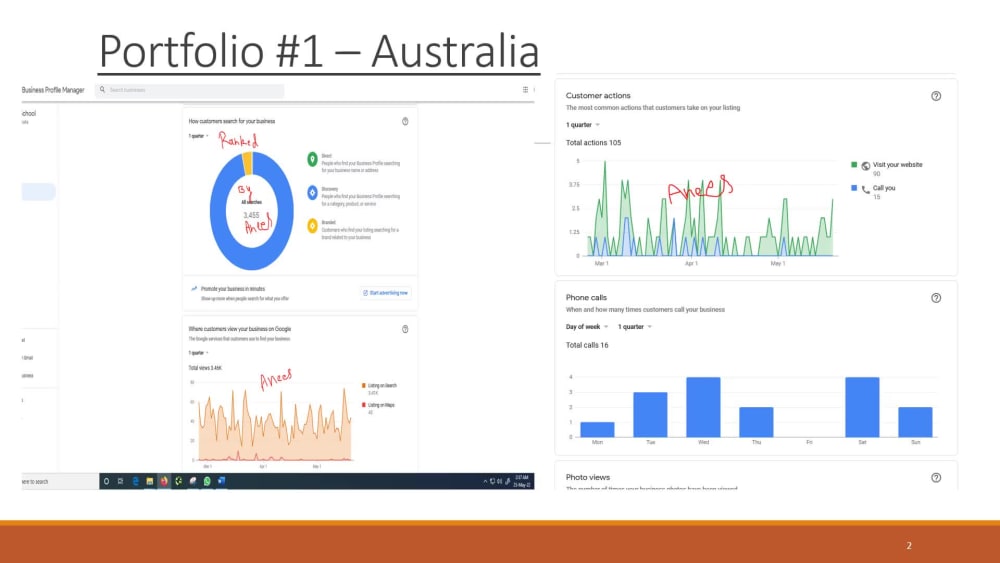This screenshot has width=1000, height=563.
Task: Click the Monday bar in Phone calls chart
Action: pos(597,430)
